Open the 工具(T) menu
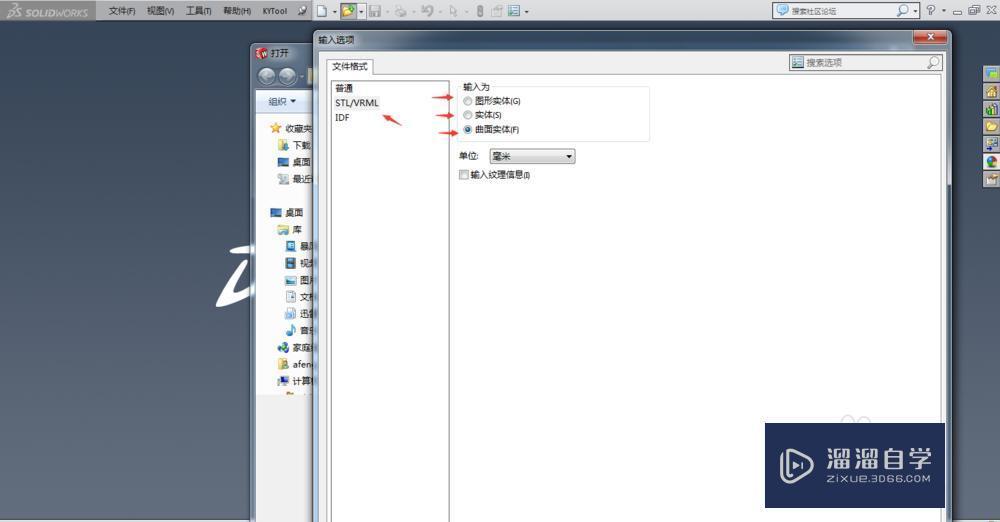The height and width of the screenshot is (522, 1000). click(198, 11)
